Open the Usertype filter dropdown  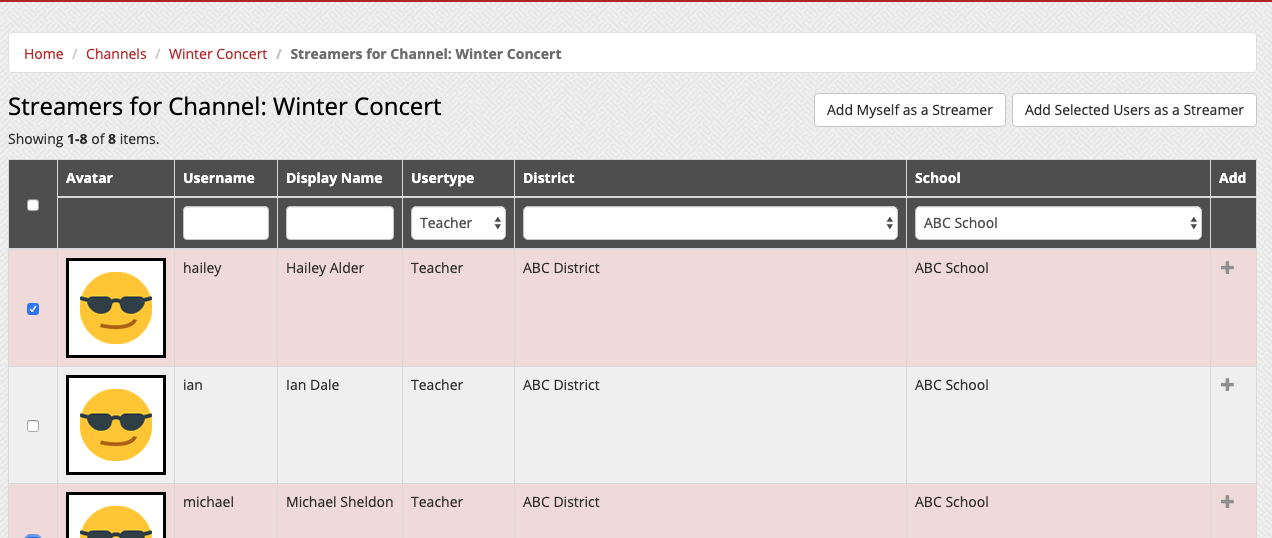click(x=458, y=223)
